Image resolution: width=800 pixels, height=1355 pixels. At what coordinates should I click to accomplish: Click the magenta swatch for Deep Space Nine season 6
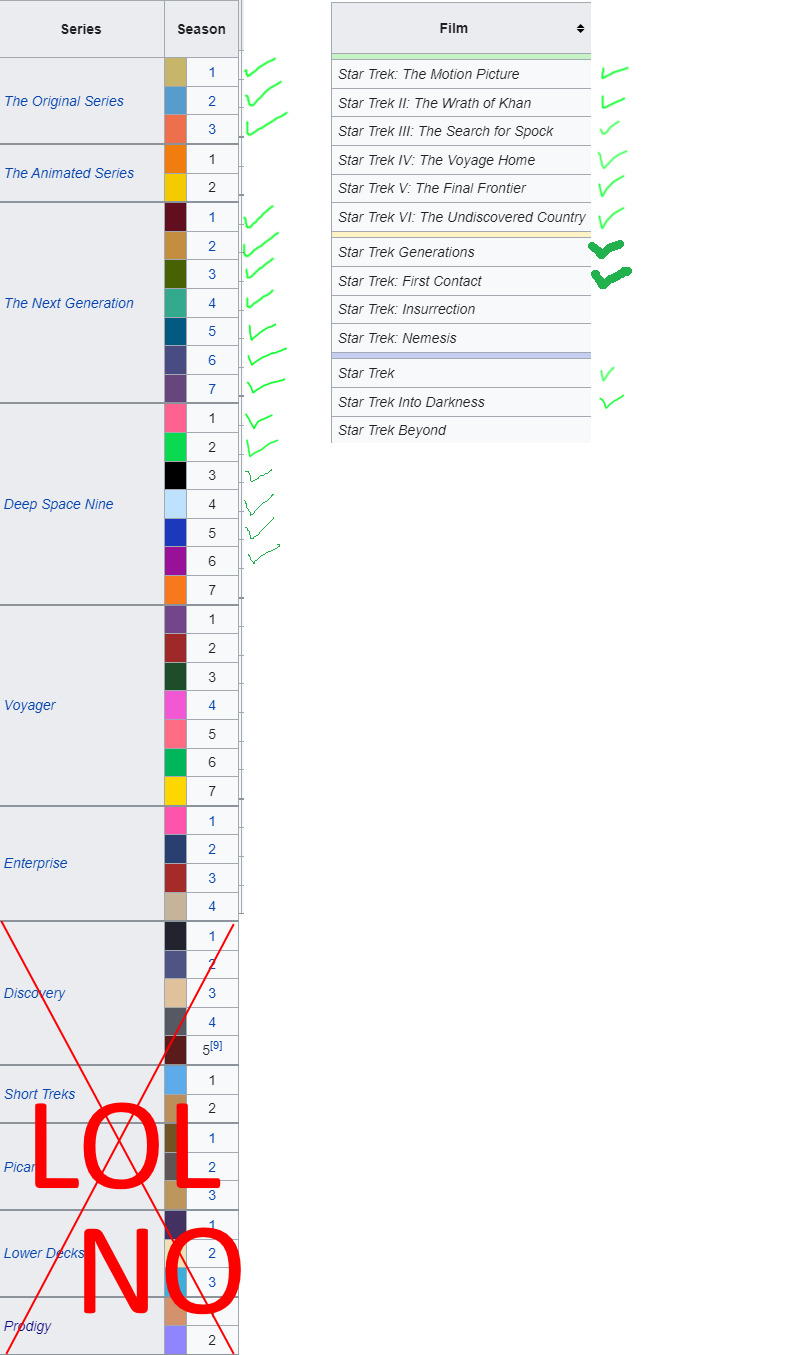point(175,561)
